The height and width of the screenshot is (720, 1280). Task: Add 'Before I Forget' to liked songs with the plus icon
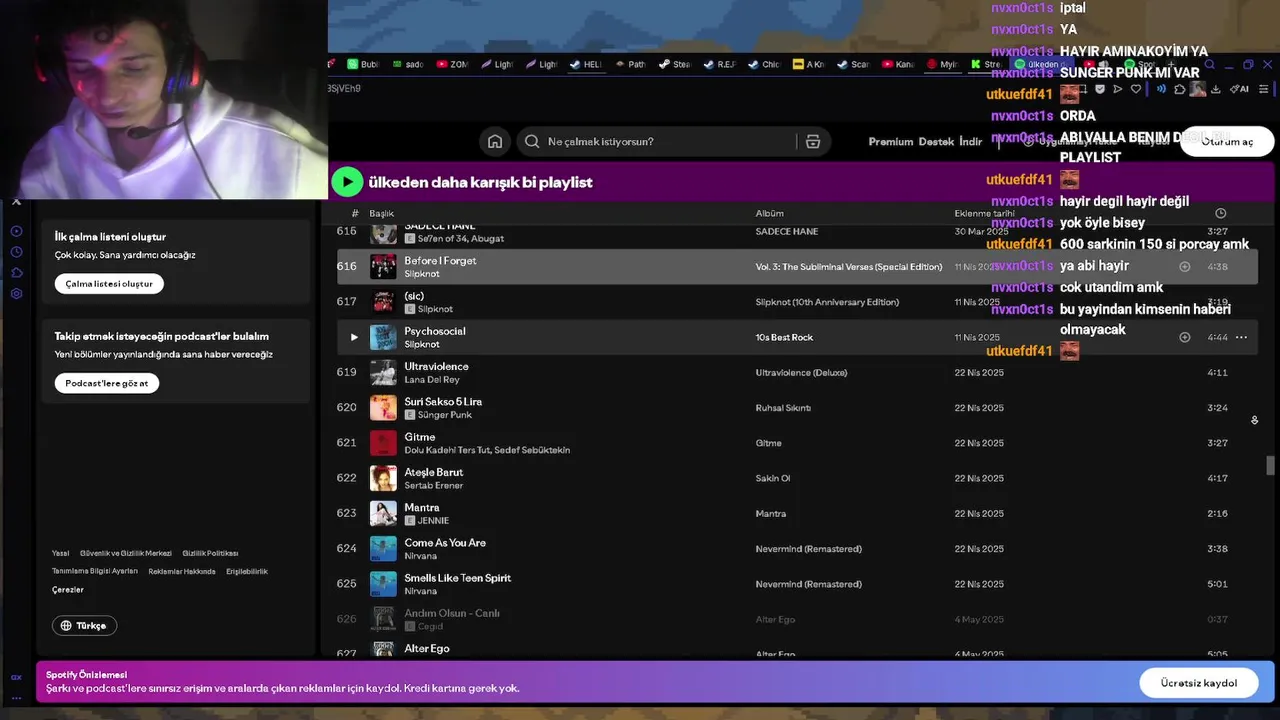pos(1184,266)
